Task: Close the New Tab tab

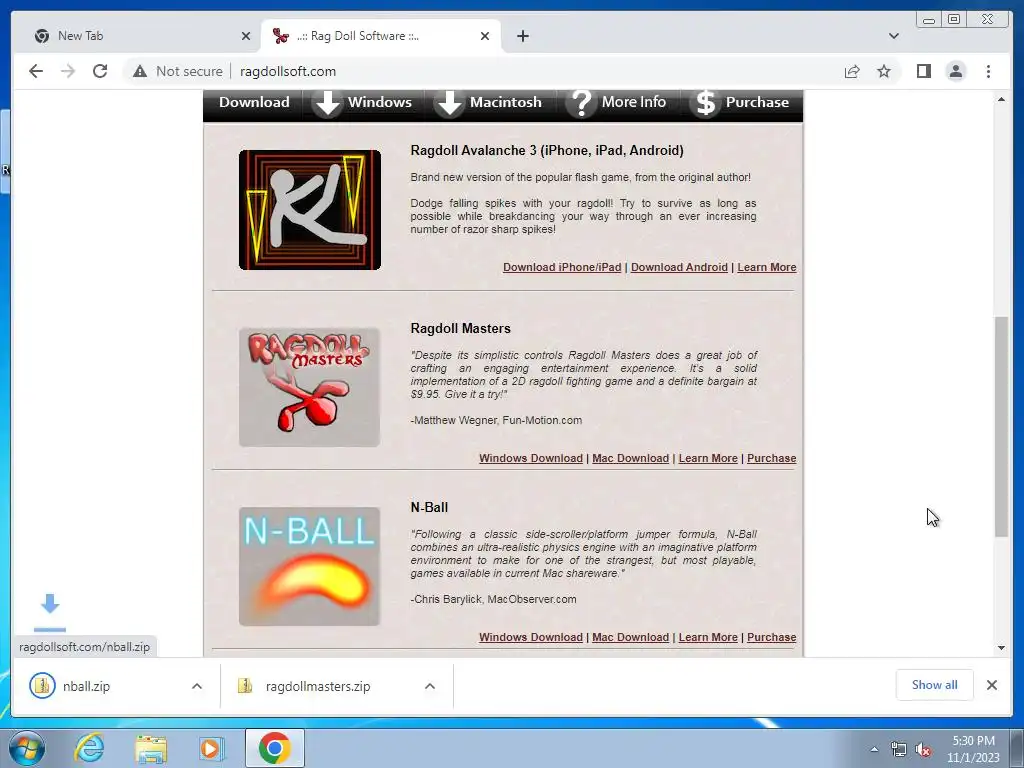Action: tap(246, 36)
